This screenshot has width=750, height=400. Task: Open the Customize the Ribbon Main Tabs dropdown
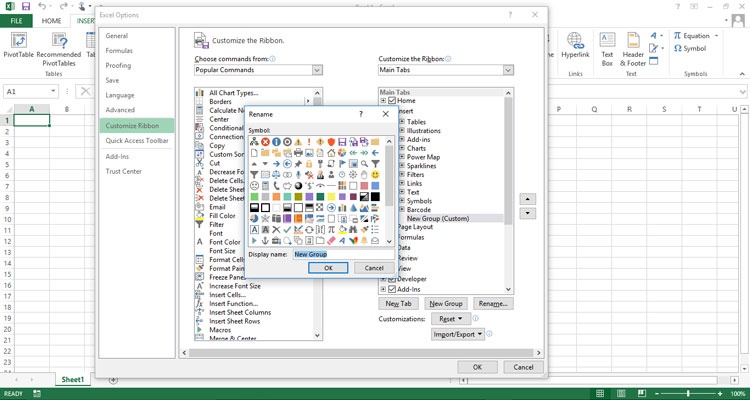(x=508, y=70)
